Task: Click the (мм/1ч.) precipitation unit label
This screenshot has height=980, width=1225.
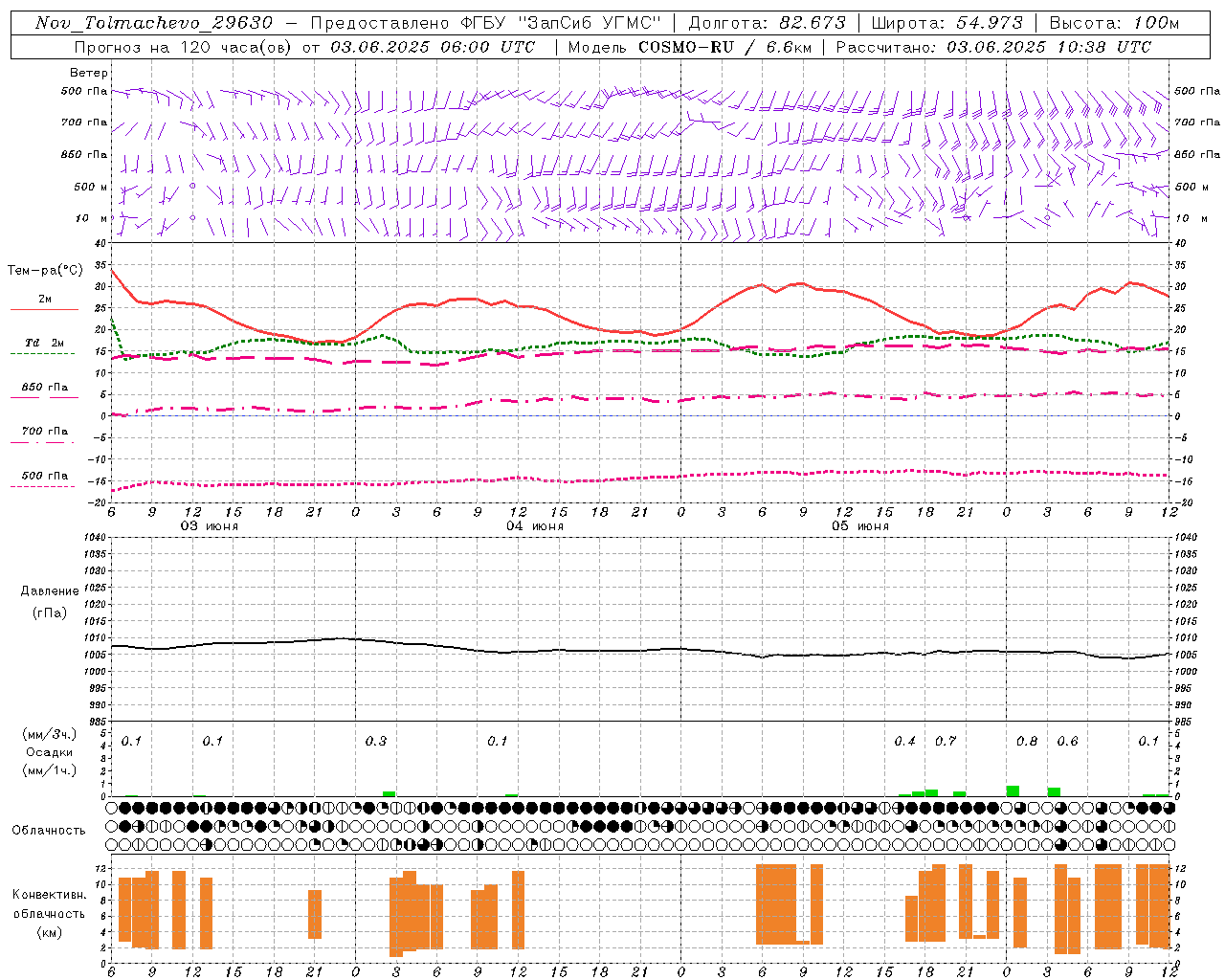Action: coord(49,770)
